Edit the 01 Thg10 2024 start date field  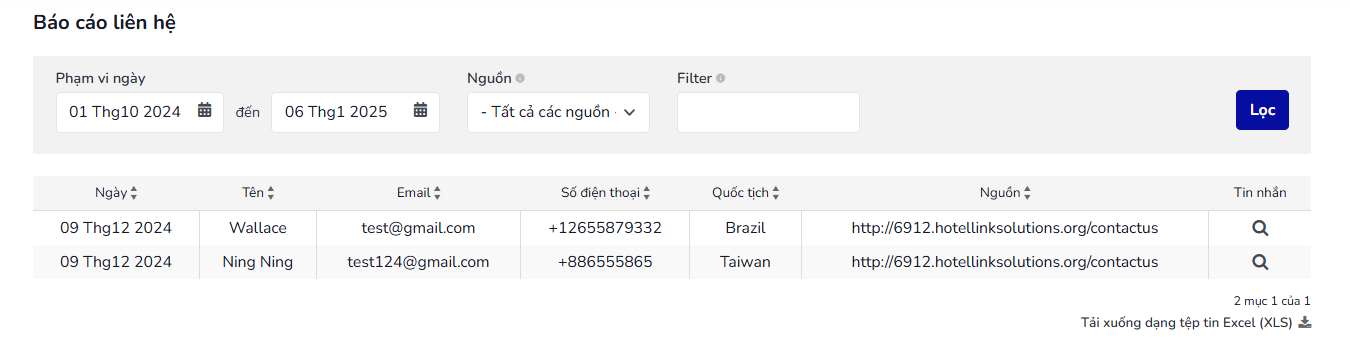[140, 112]
